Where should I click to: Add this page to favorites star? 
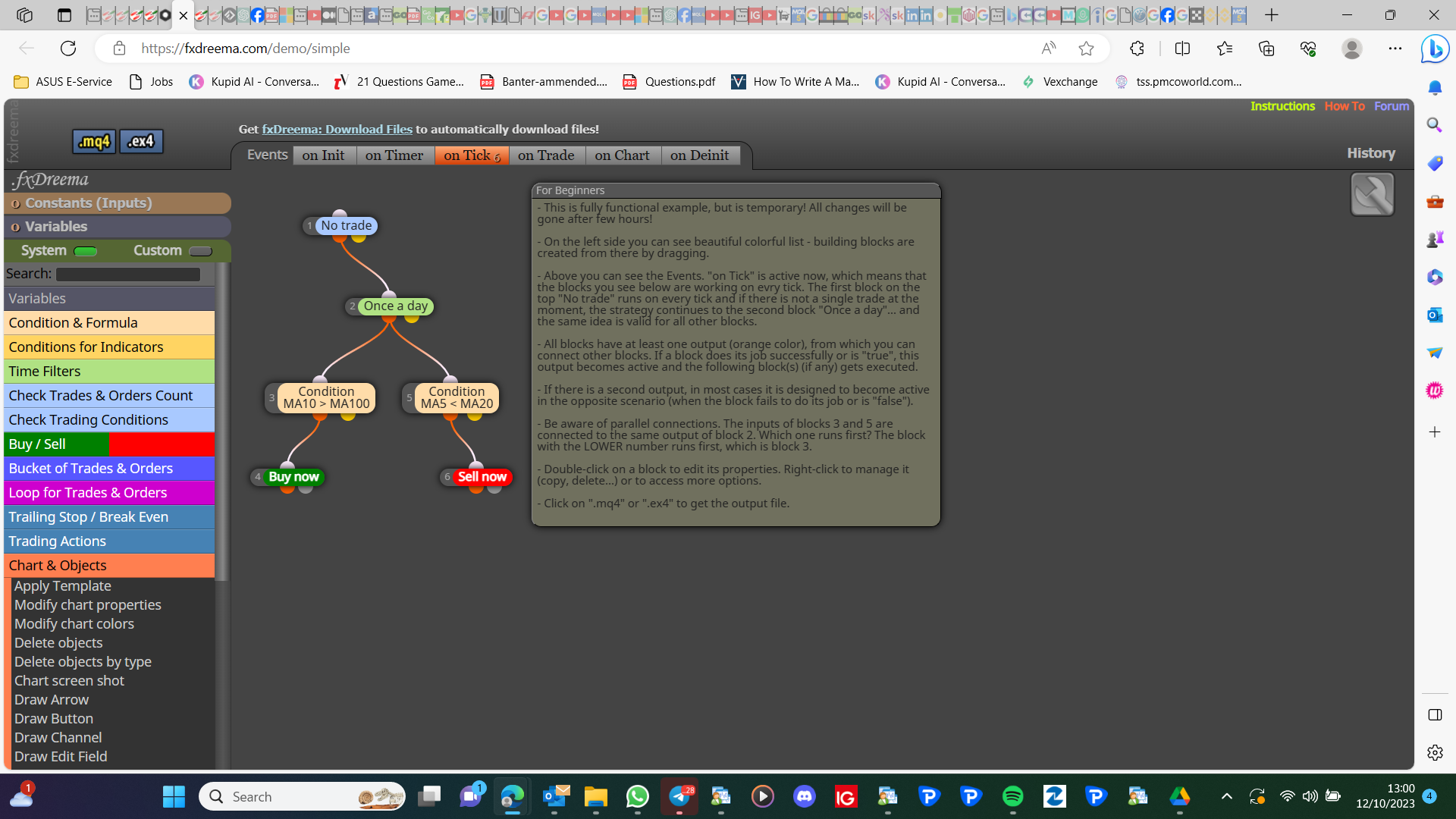coord(1086,49)
